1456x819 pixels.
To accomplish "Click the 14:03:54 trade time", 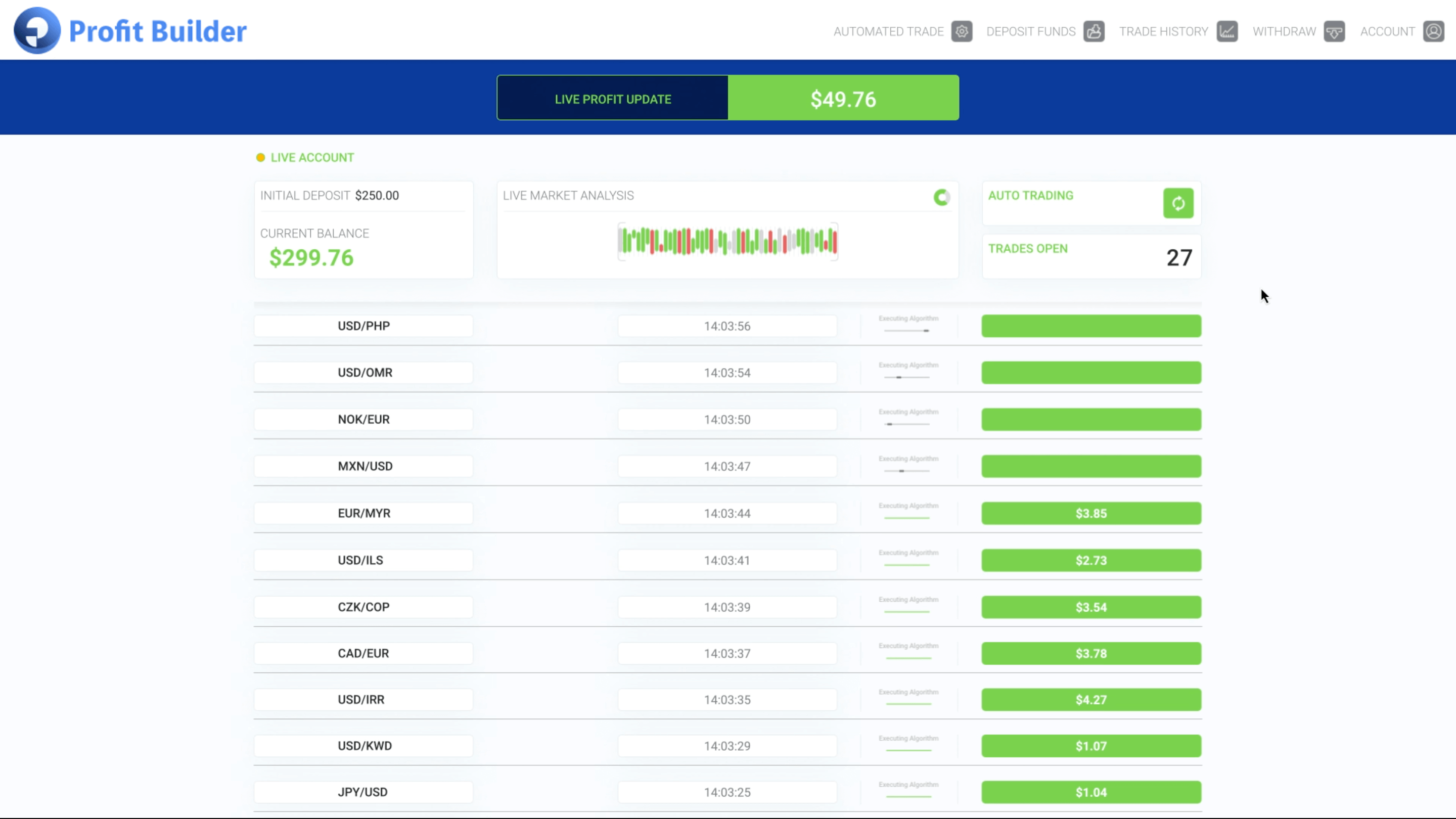I will pyautogui.click(x=727, y=373).
